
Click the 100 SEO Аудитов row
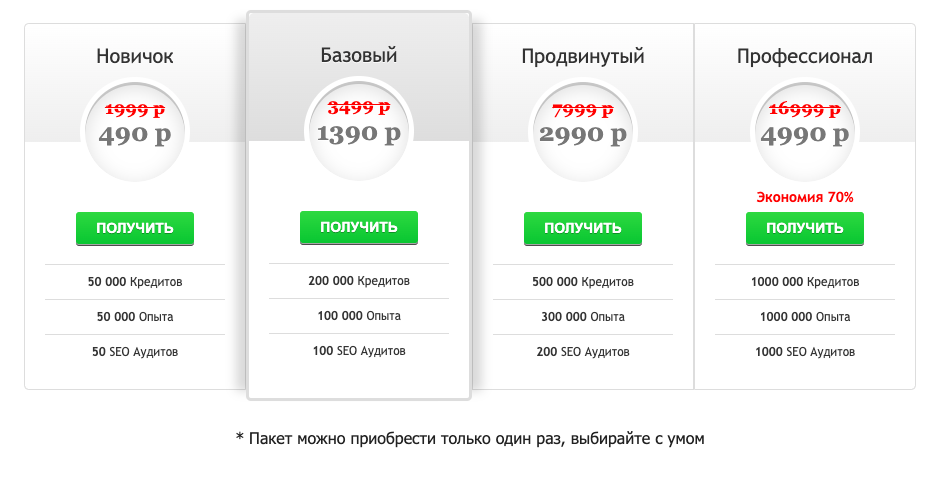[x=359, y=351]
